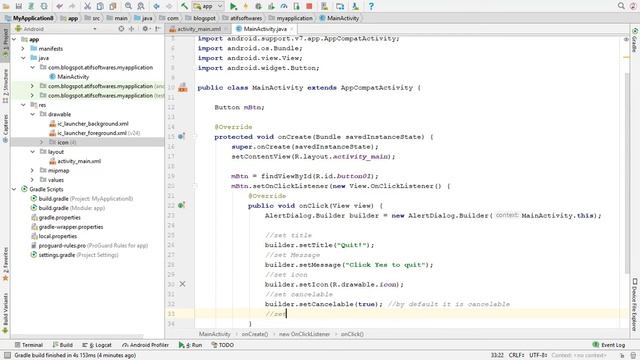Toggle the 1: Project side panel
Screen dimensions: 640x360
(5, 42)
